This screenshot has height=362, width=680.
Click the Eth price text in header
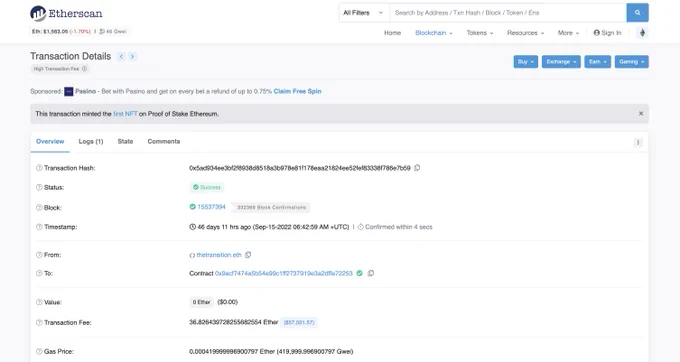point(61,31)
